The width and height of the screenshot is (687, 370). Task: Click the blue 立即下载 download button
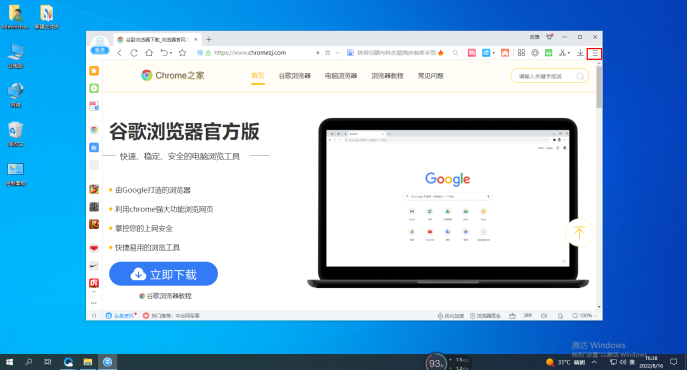[x=163, y=274]
